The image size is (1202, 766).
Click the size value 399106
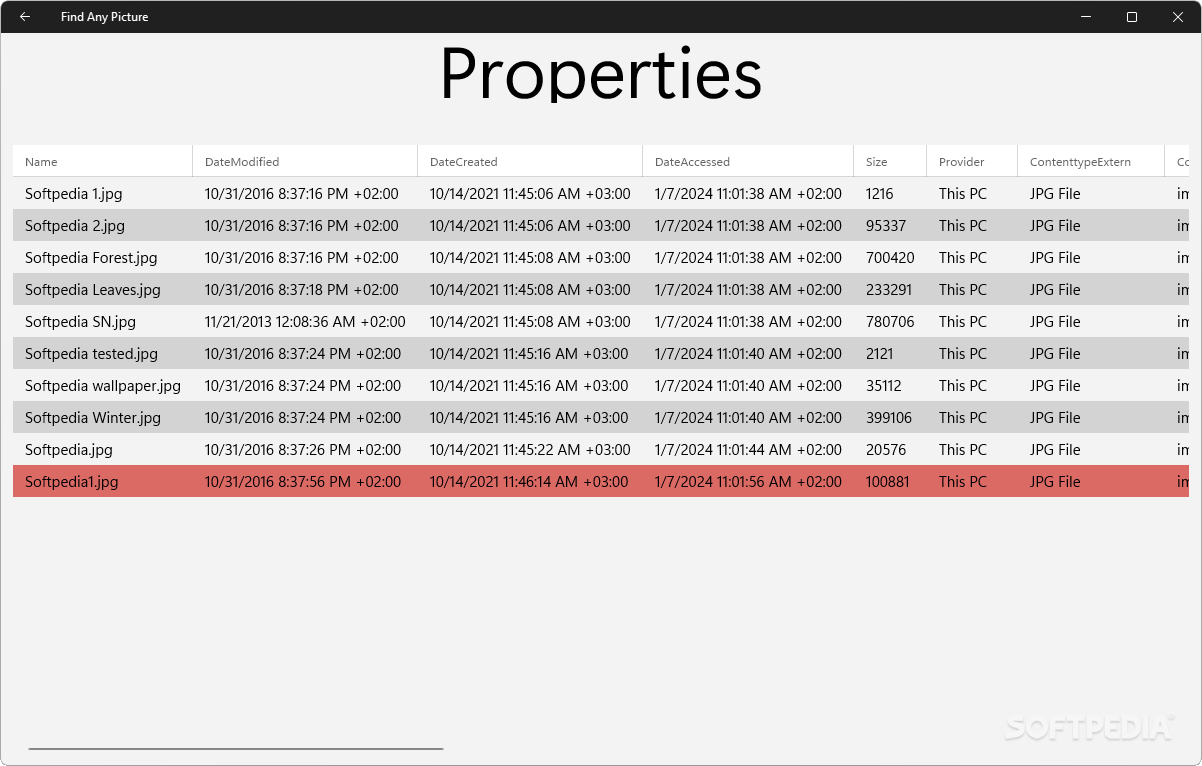coord(889,418)
